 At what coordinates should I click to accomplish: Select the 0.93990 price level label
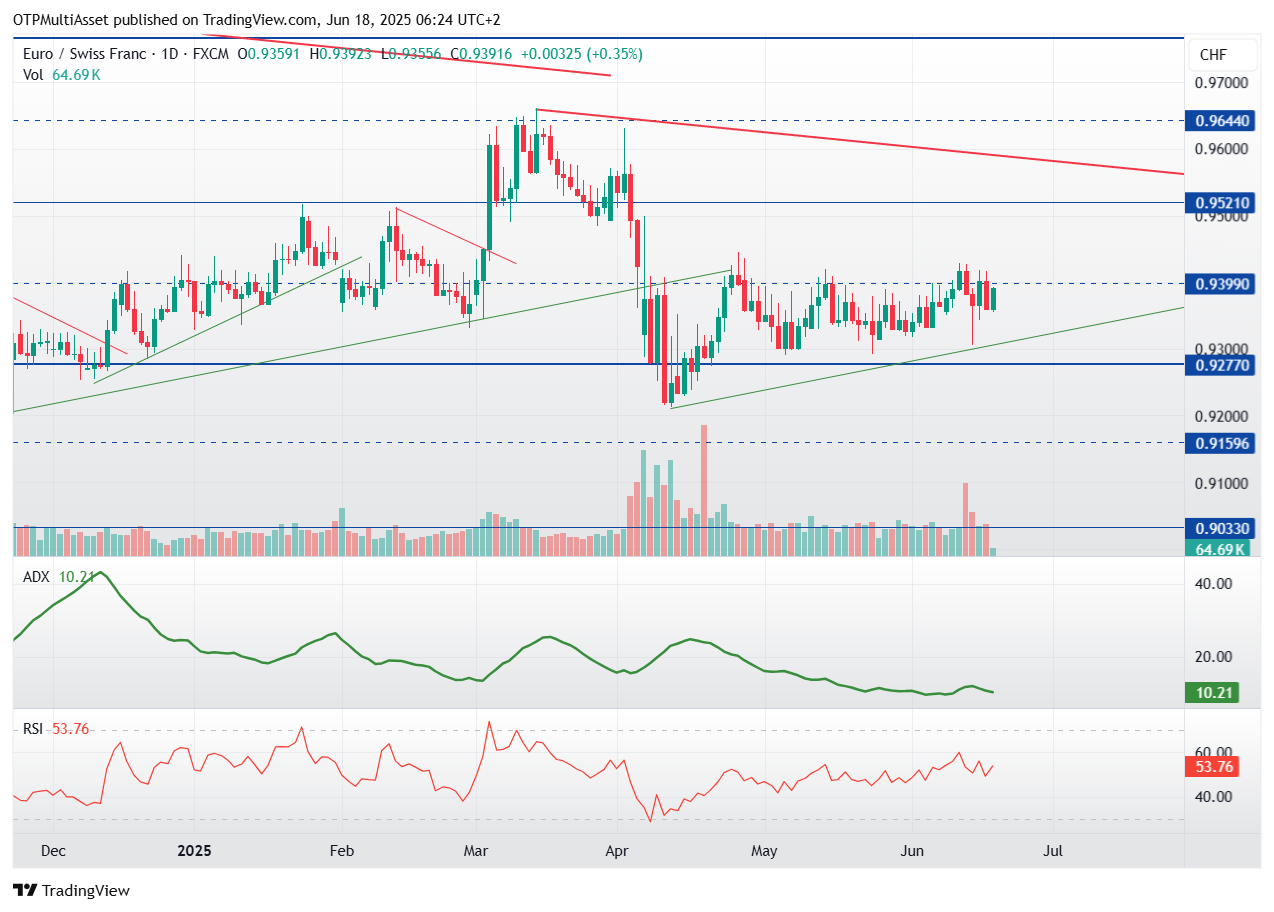click(x=1222, y=284)
